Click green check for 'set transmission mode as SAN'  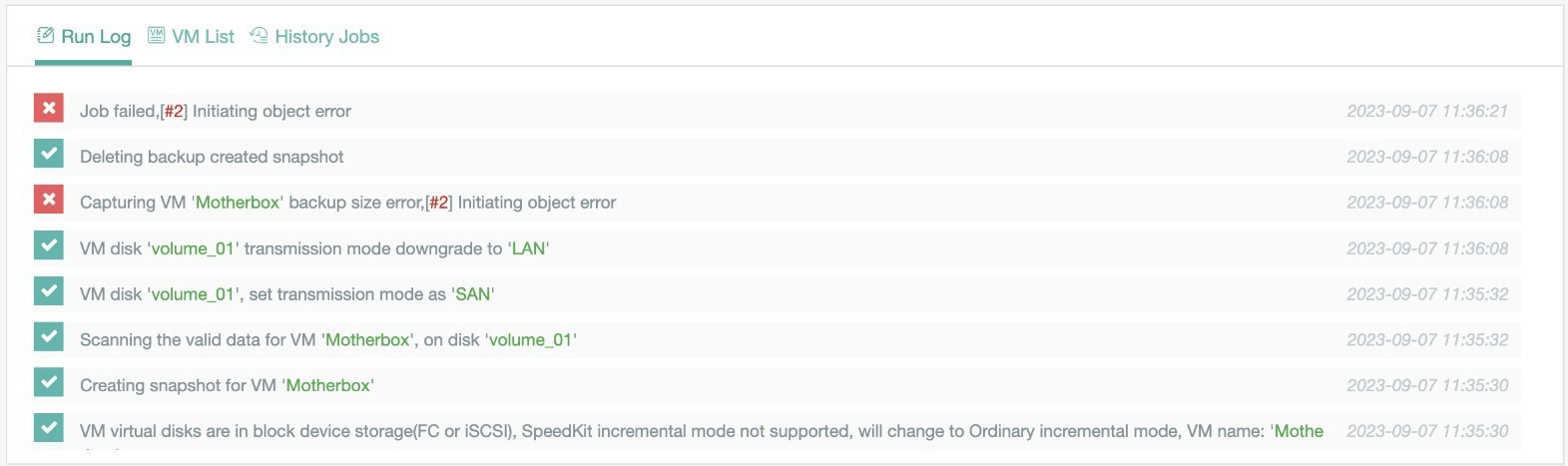[49, 291]
